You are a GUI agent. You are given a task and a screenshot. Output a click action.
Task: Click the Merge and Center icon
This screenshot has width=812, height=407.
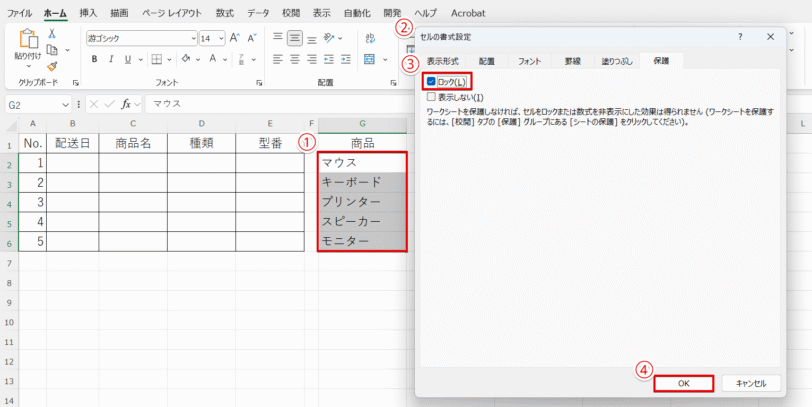point(369,60)
